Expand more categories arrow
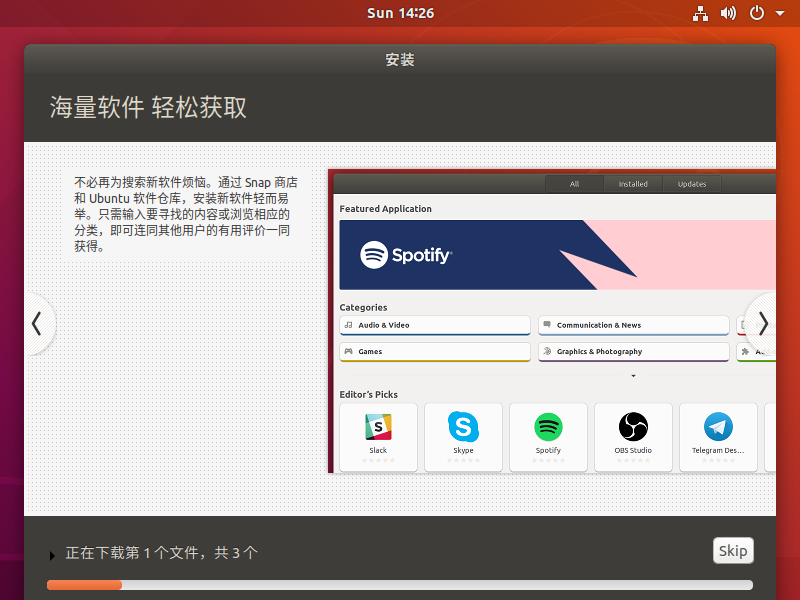This screenshot has width=800, height=600. (634, 376)
